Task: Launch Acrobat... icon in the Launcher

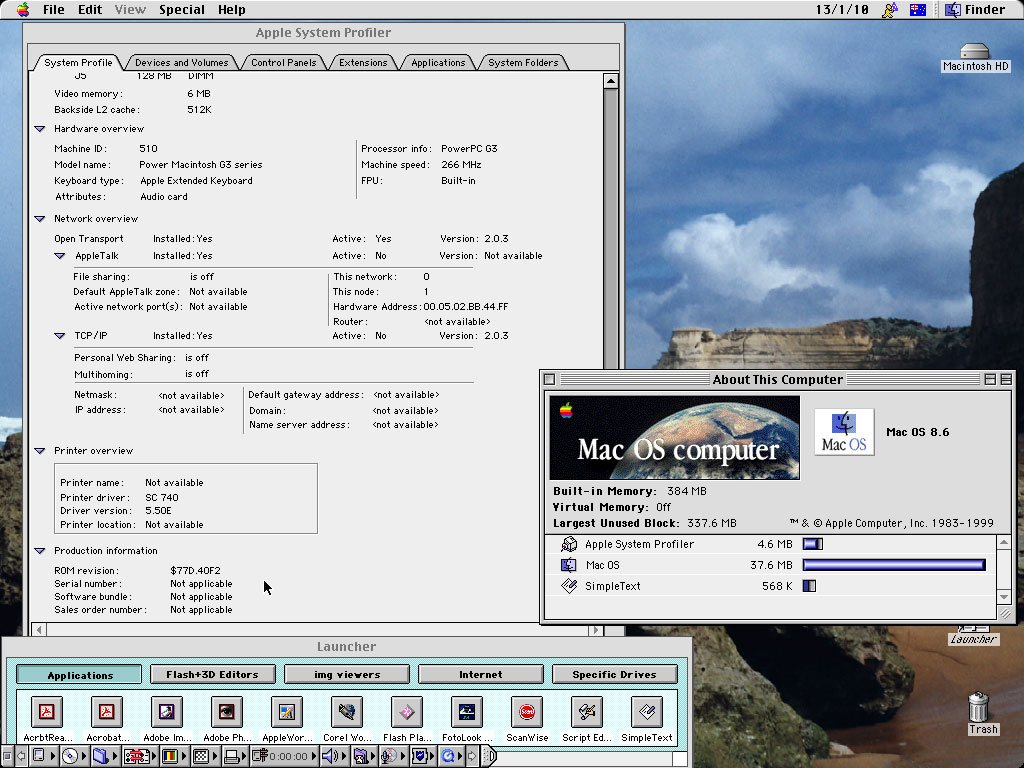Action: click(106, 712)
